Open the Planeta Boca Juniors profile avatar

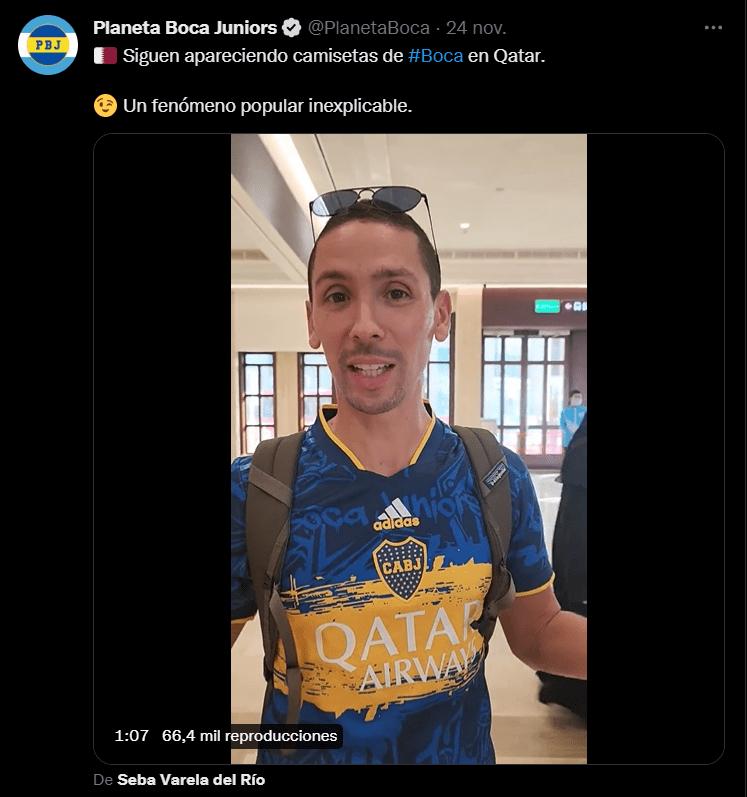pos(48,45)
